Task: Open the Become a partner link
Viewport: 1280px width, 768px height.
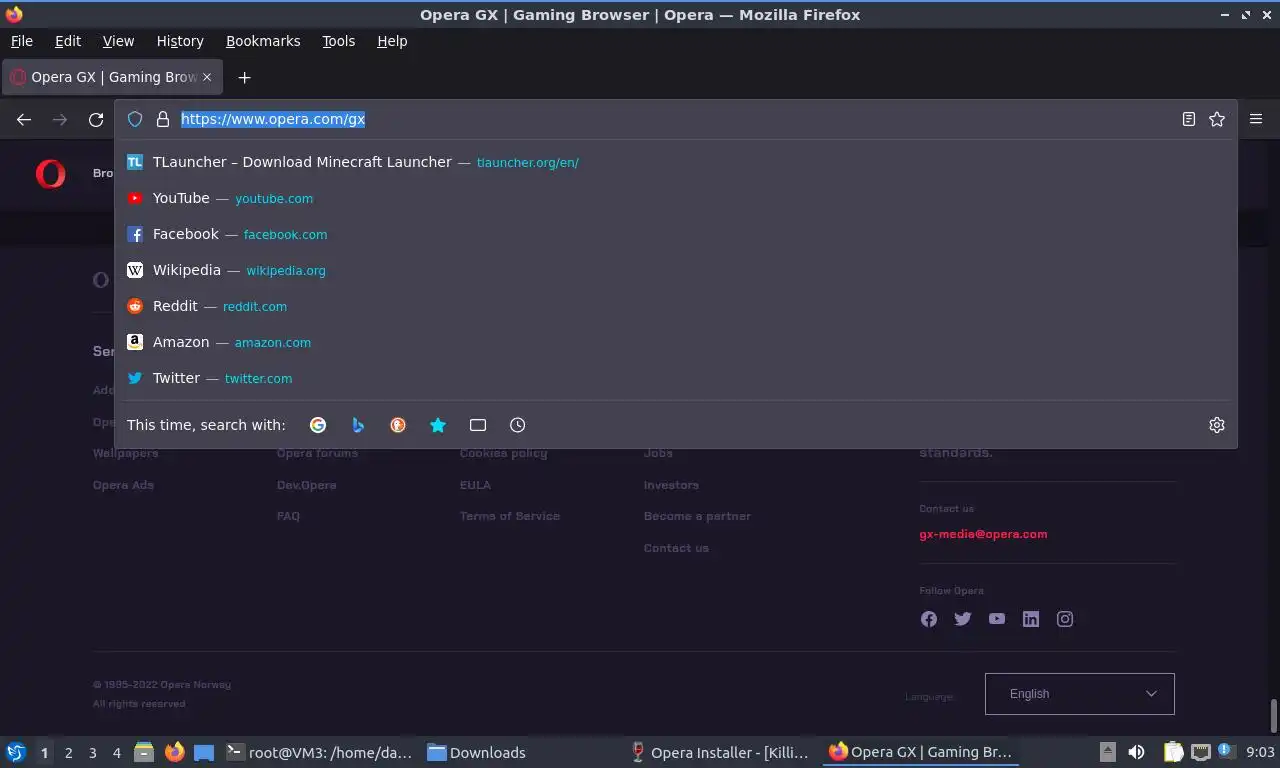Action: (x=697, y=516)
